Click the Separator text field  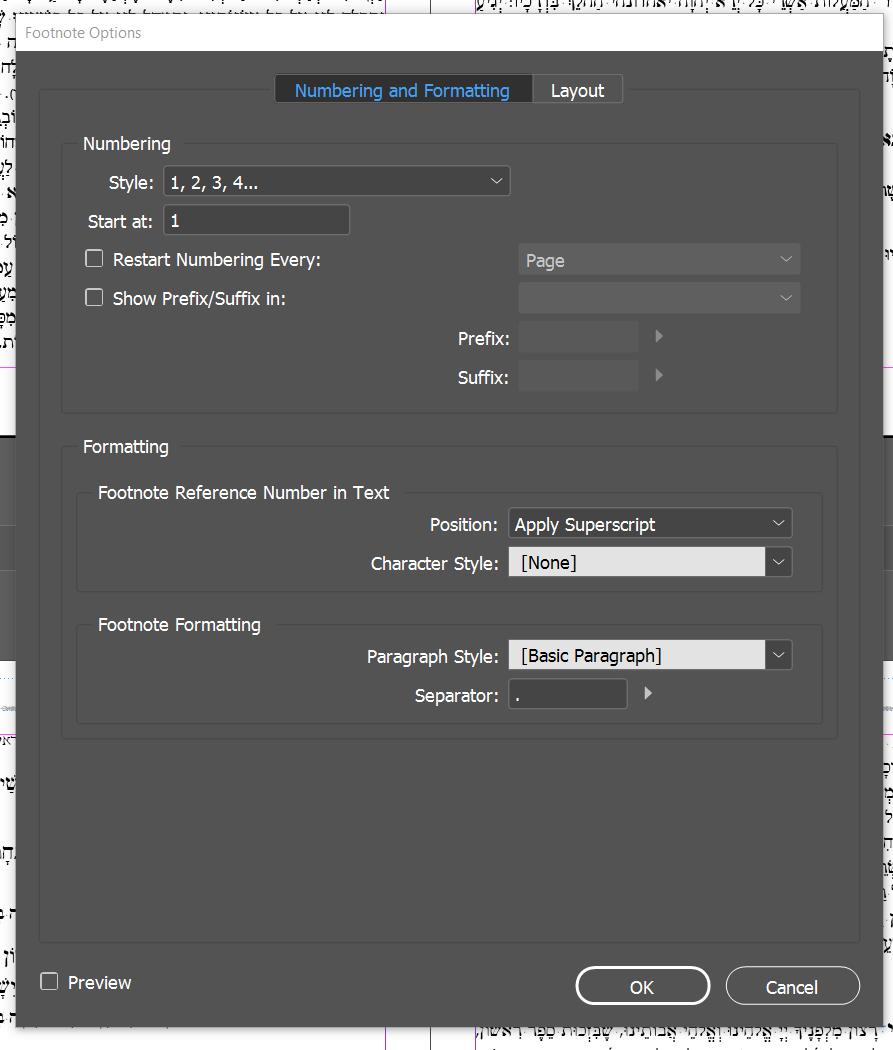(x=568, y=695)
